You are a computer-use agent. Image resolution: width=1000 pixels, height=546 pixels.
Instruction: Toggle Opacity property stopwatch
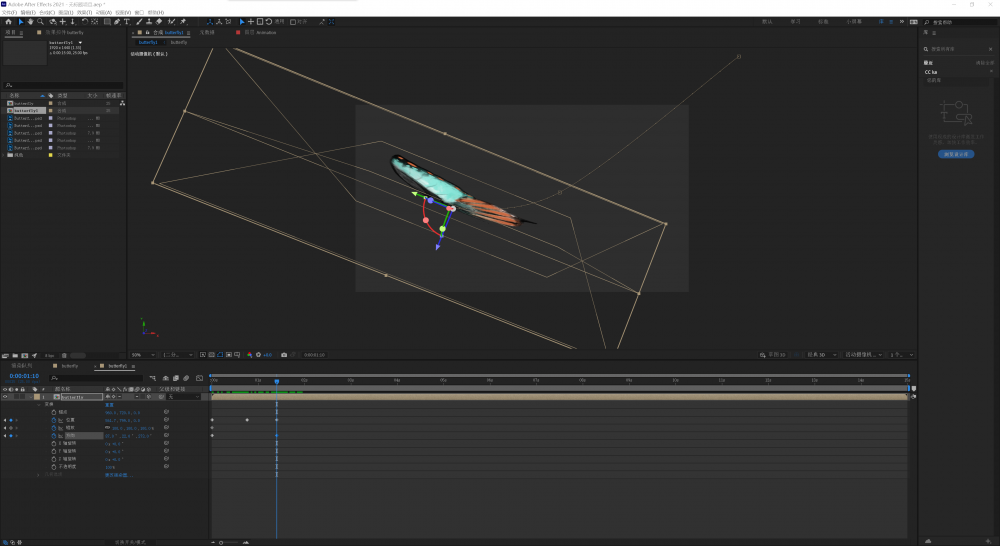[54, 467]
